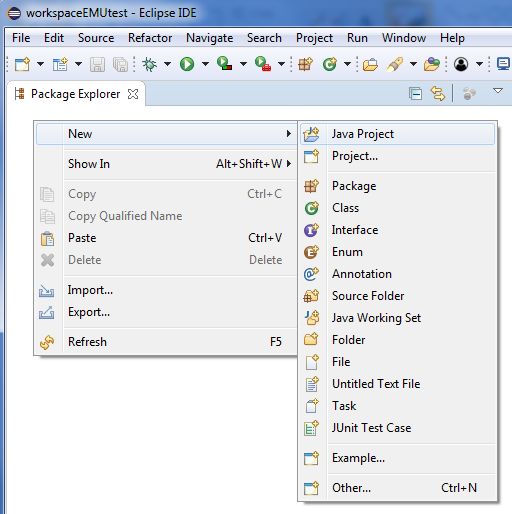Image resolution: width=512 pixels, height=514 pixels.
Task: Select Other... in the New submenu
Action: [x=398, y=488]
